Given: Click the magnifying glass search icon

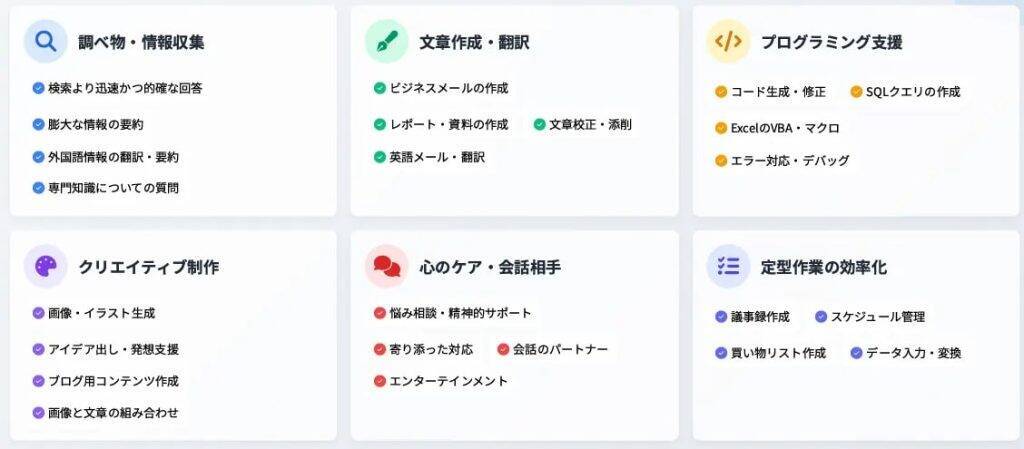Looking at the screenshot, I should tap(45, 41).
